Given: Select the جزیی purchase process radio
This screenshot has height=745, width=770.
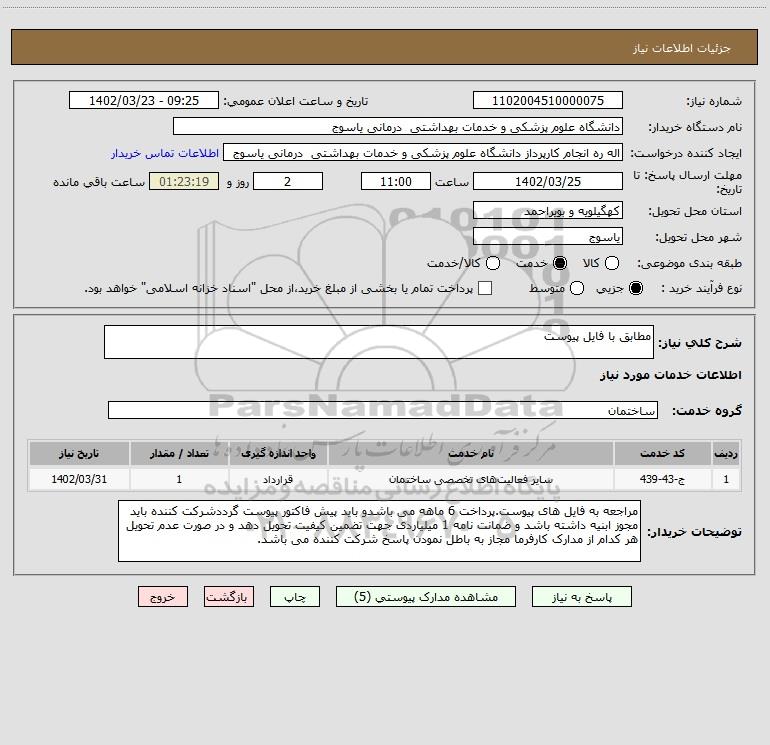Looking at the screenshot, I should tap(636, 288).
